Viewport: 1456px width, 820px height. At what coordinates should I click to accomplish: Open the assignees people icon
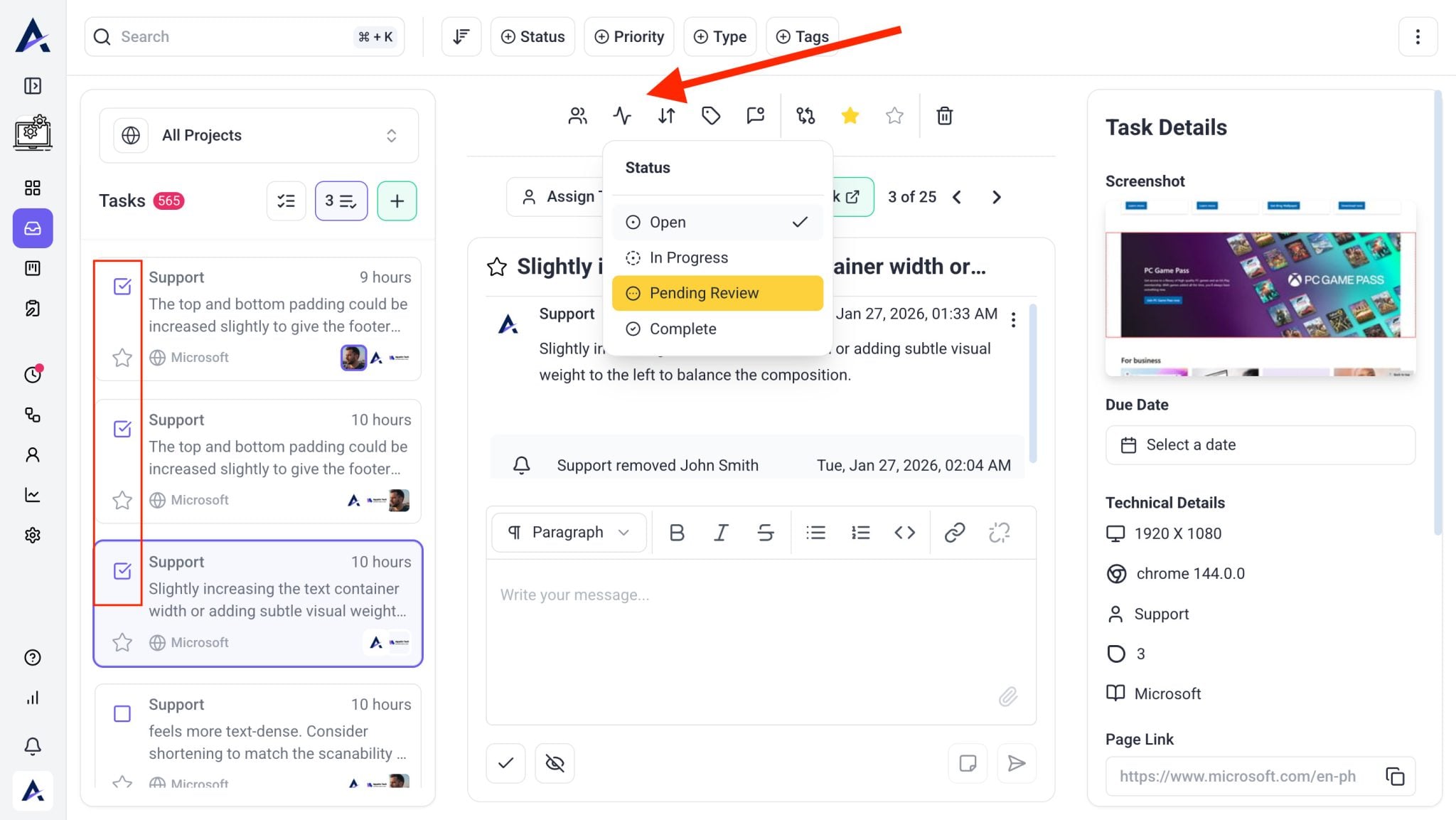coord(577,115)
